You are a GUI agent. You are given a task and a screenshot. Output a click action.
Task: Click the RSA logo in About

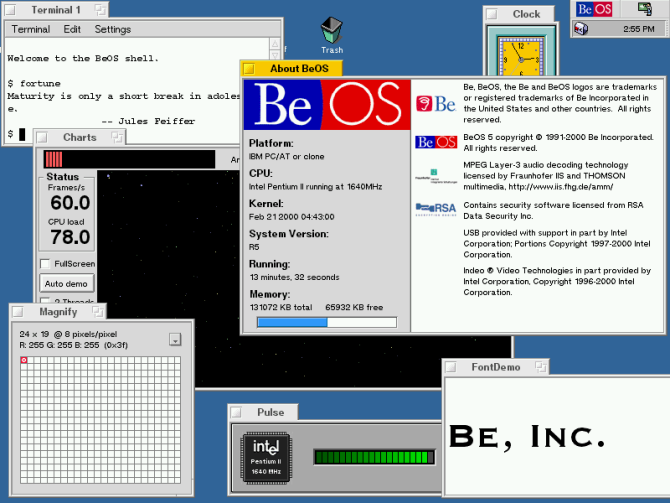point(436,209)
